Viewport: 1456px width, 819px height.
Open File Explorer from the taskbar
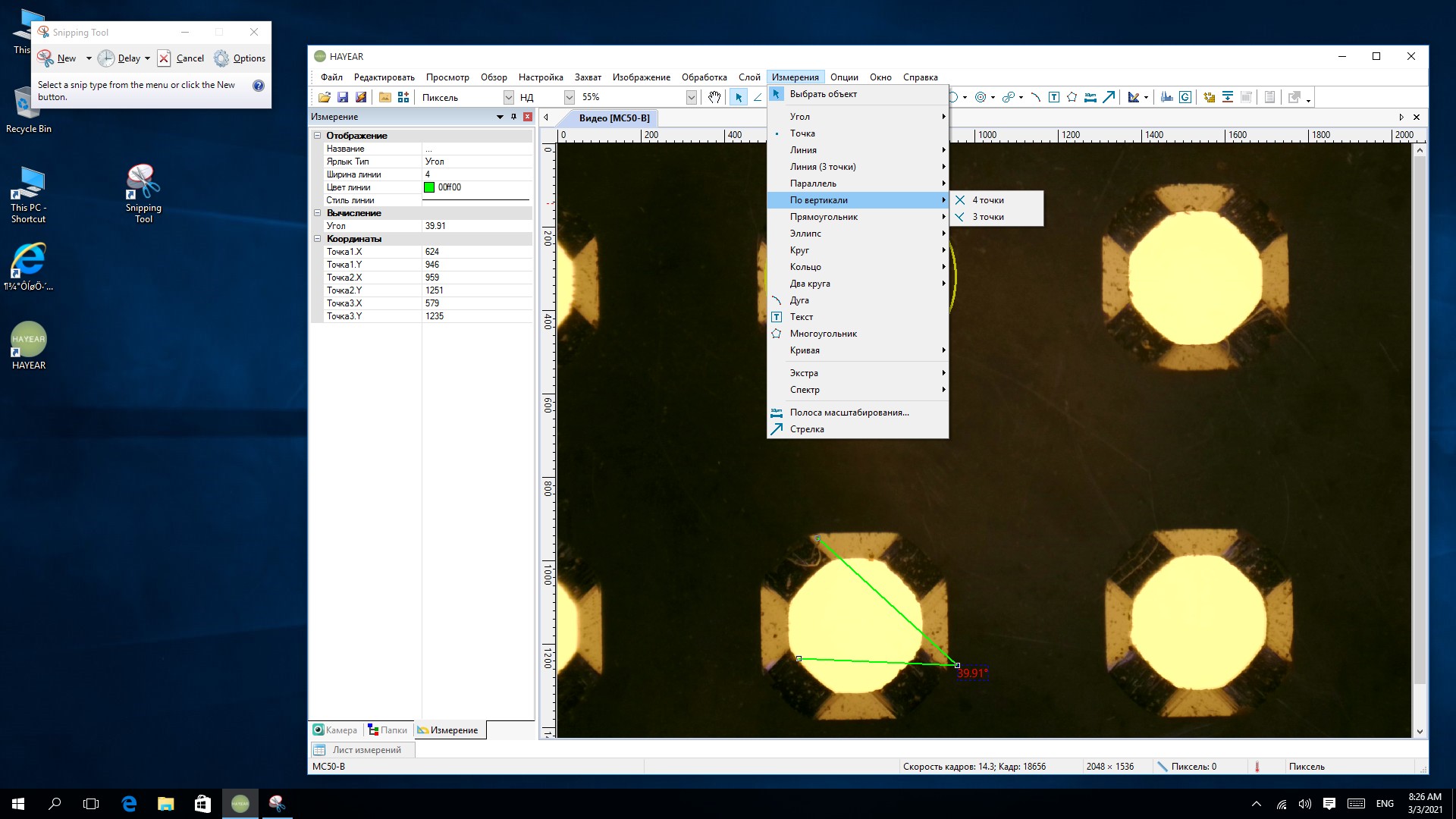165,804
